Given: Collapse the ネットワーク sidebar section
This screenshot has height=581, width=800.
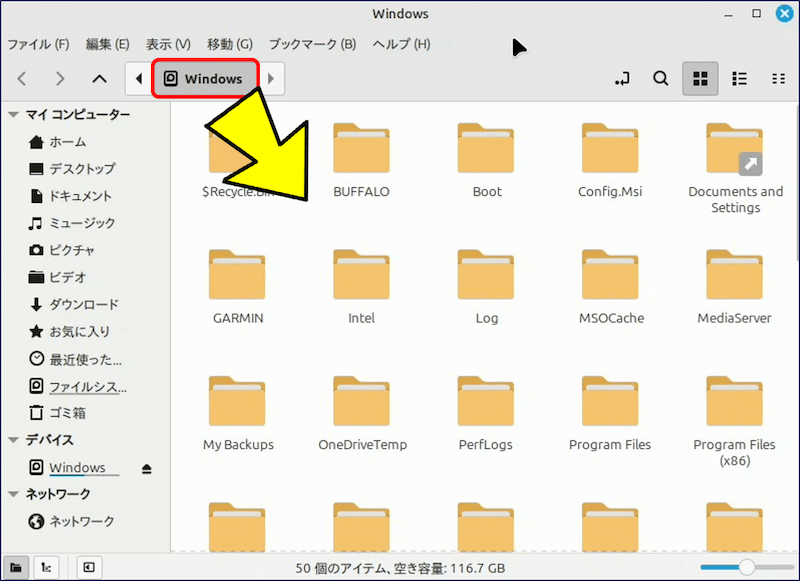Looking at the screenshot, I should tap(13, 494).
